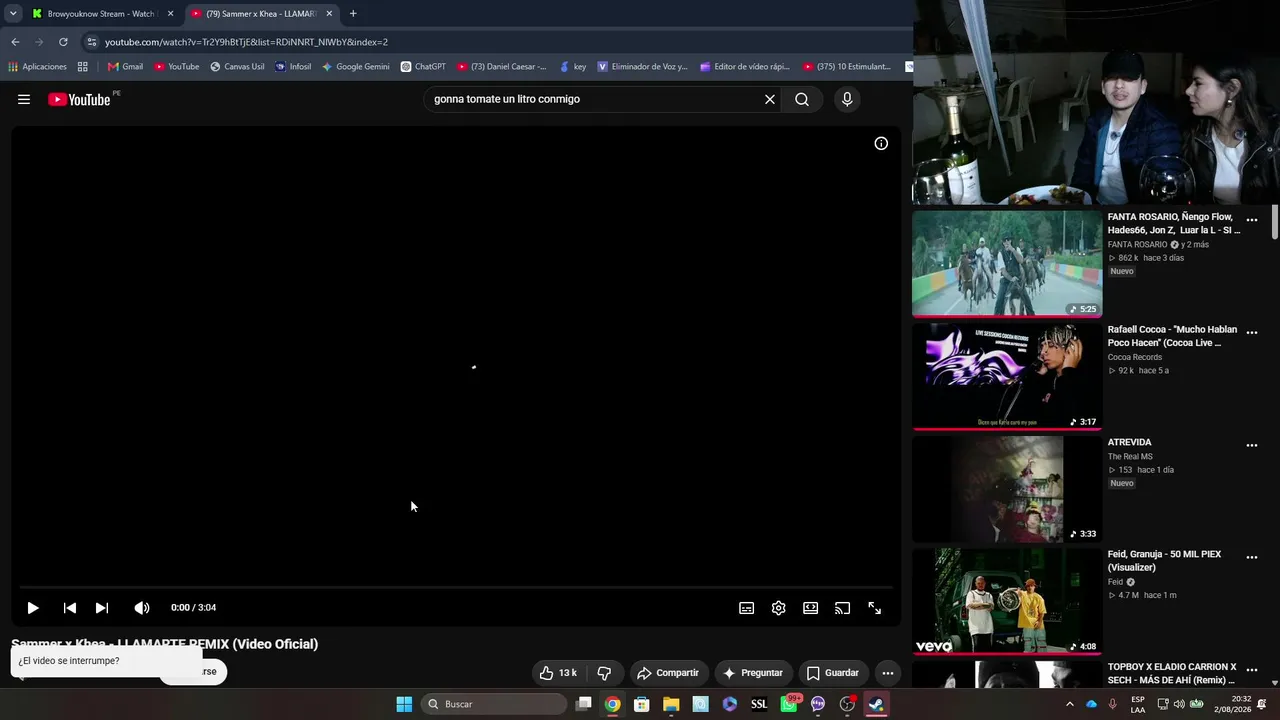Show hidden system tray icons
The width and height of the screenshot is (1280, 720).
click(1070, 704)
